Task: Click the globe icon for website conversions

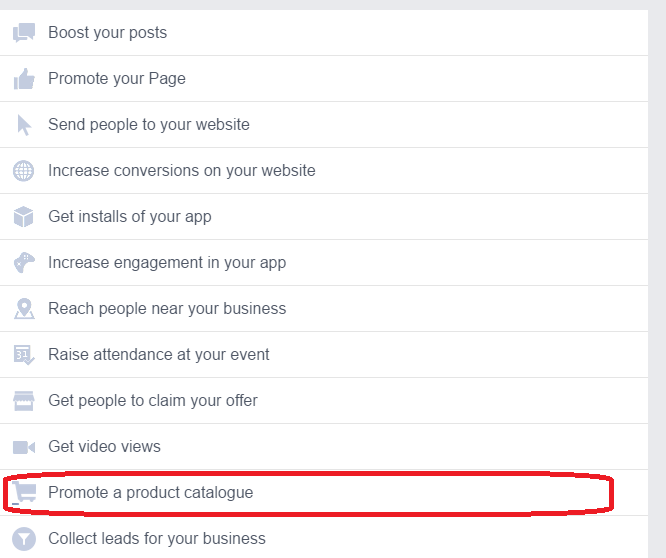Action: pyautogui.click(x=24, y=171)
